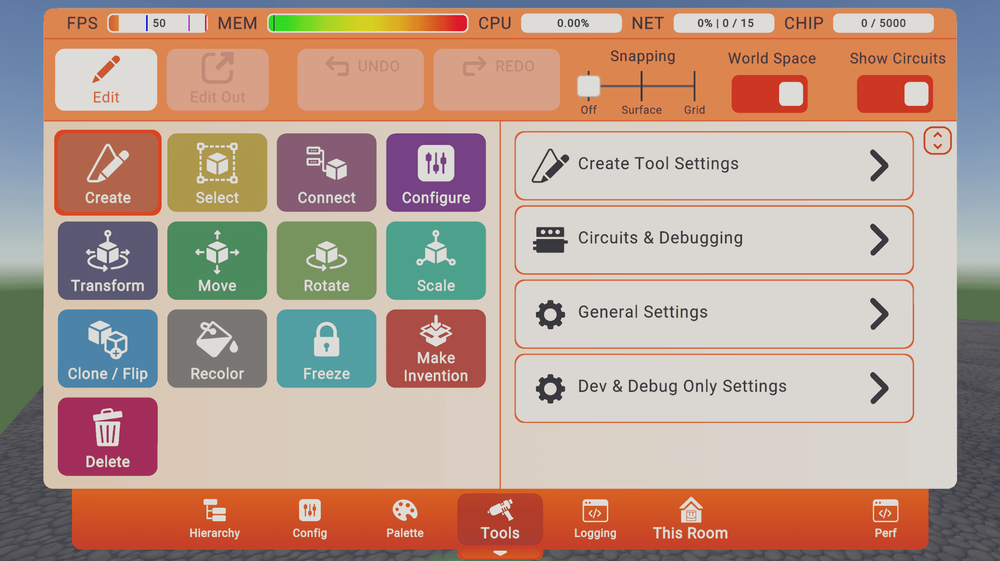The height and width of the screenshot is (561, 1000).
Task: Open the Hierarchy tab
Action: coord(214,520)
